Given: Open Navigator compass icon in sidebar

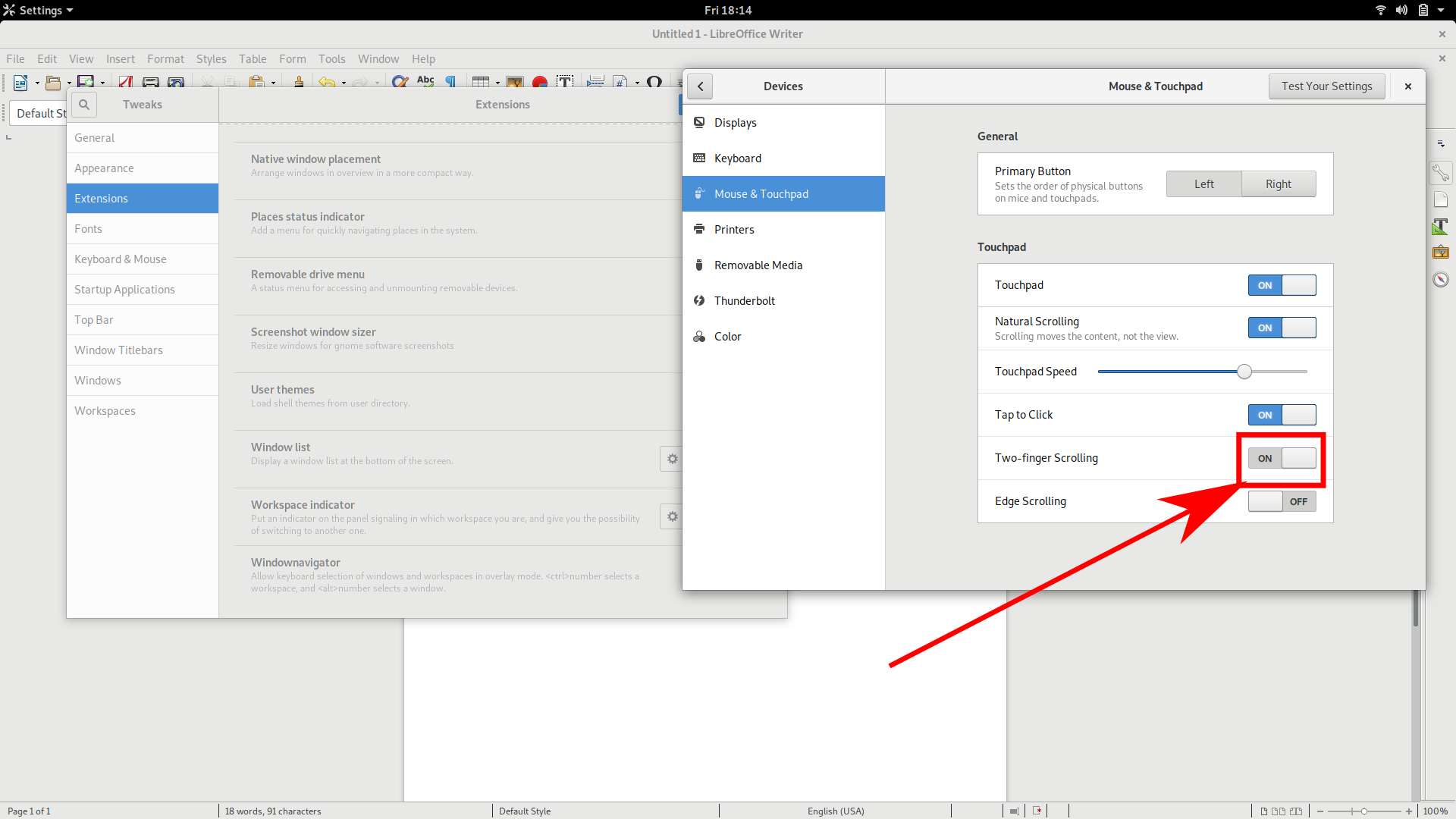Looking at the screenshot, I should pyautogui.click(x=1441, y=279).
